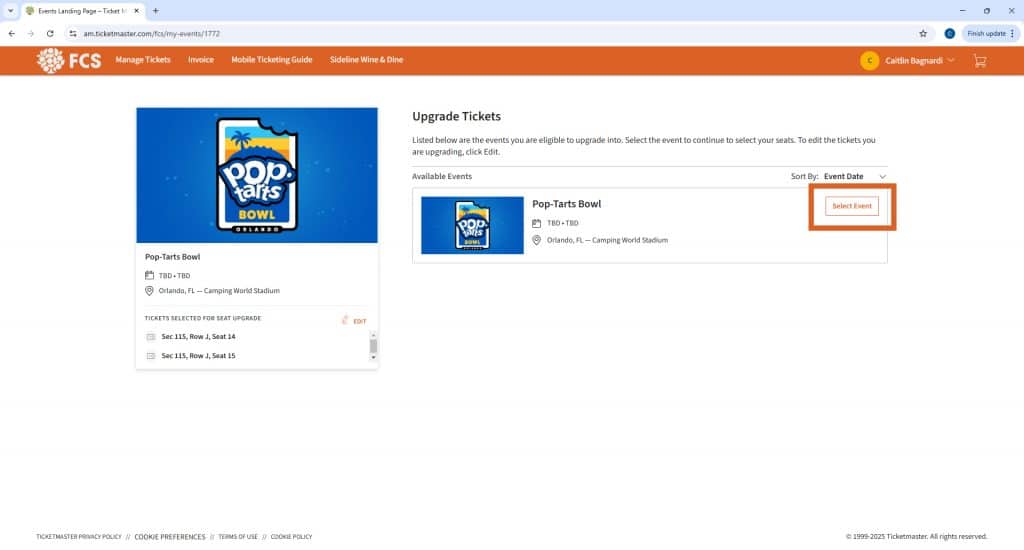Open Cookie Policy footer link

coord(291,537)
